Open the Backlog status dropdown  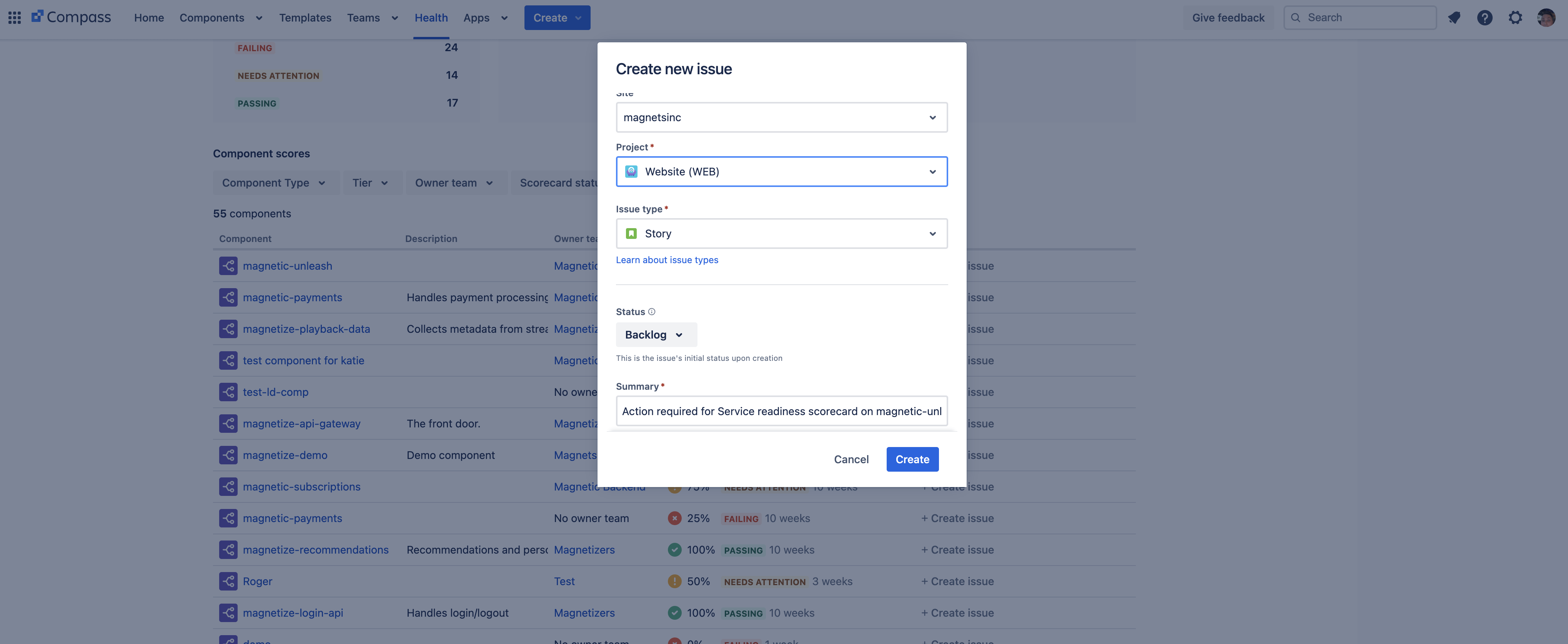point(656,334)
